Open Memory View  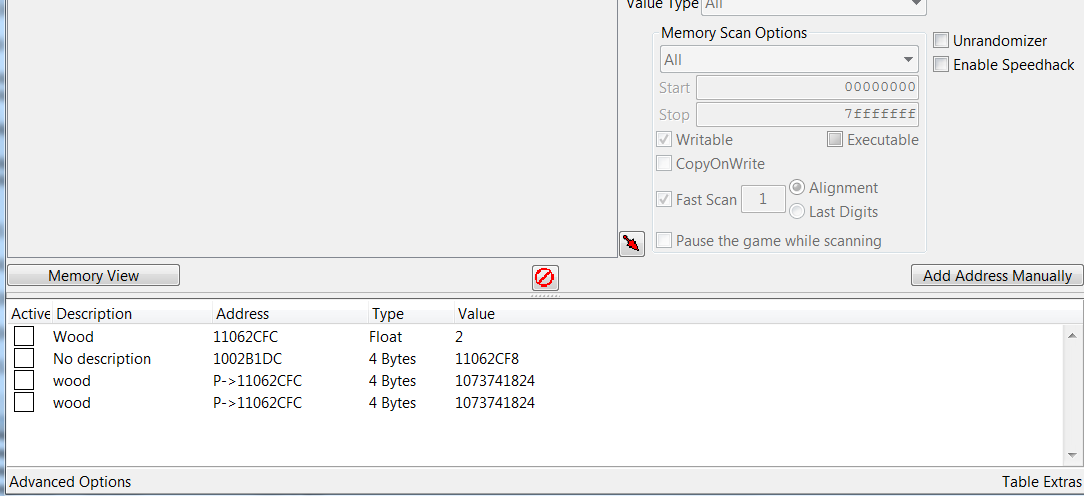pyautogui.click(x=94, y=276)
